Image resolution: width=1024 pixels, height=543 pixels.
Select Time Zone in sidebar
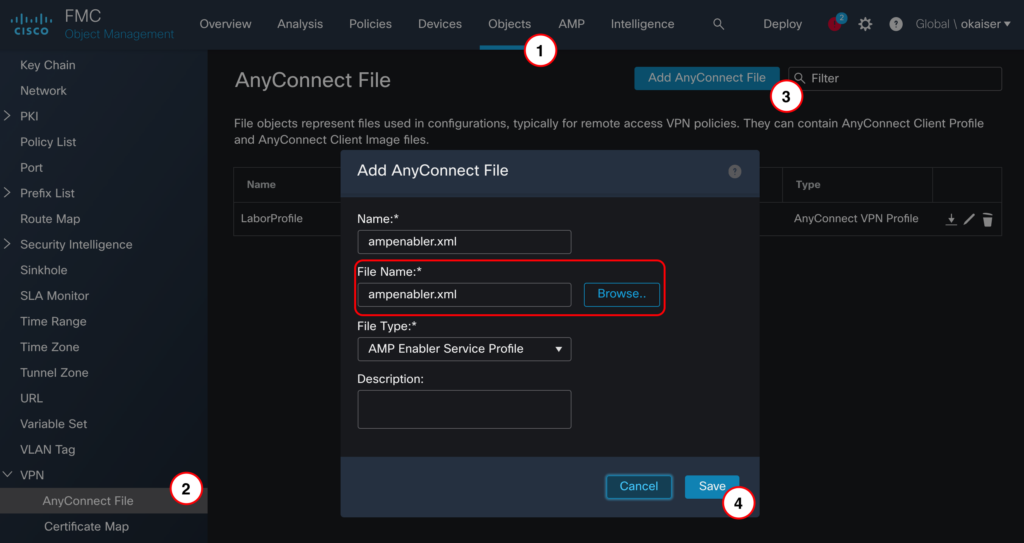[x=50, y=347]
